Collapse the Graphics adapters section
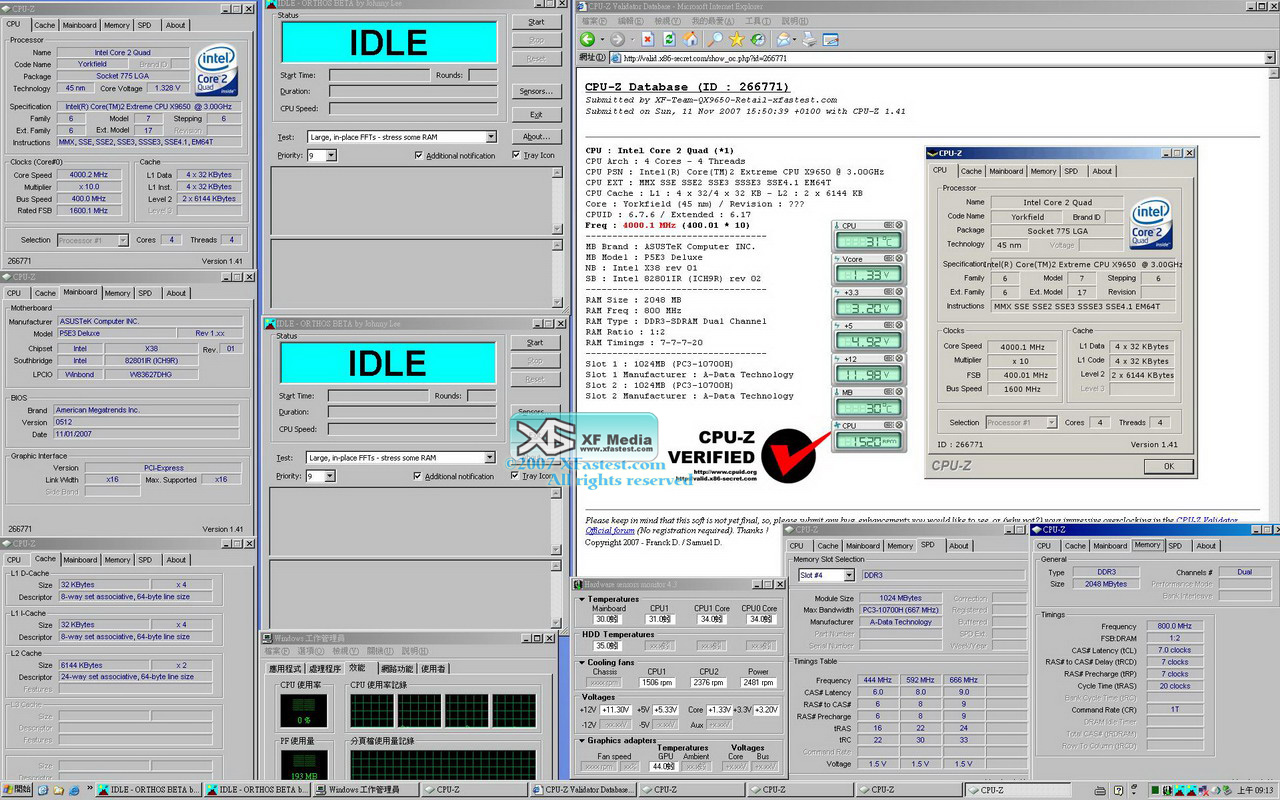Screen dimensions: 1280x800 tap(583, 741)
